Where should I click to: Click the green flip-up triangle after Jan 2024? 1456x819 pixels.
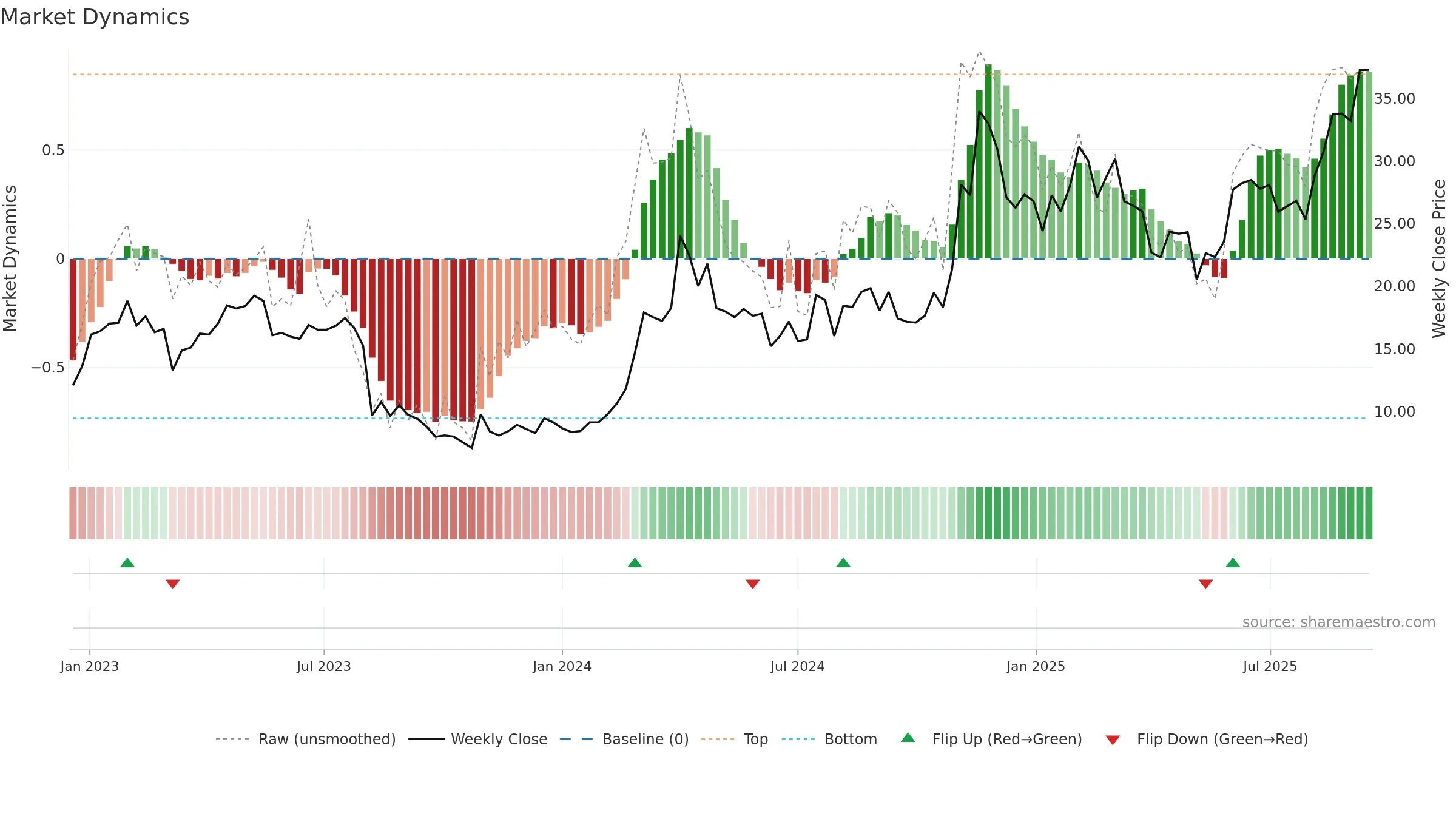point(635,562)
